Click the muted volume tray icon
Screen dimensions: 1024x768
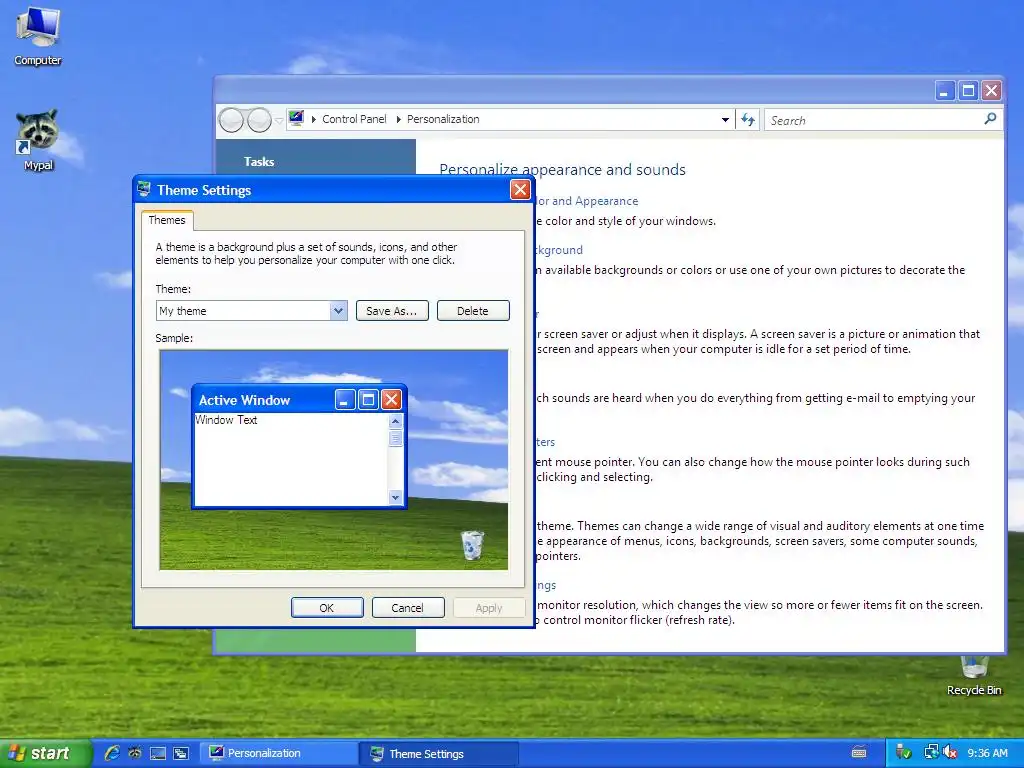tap(950, 753)
